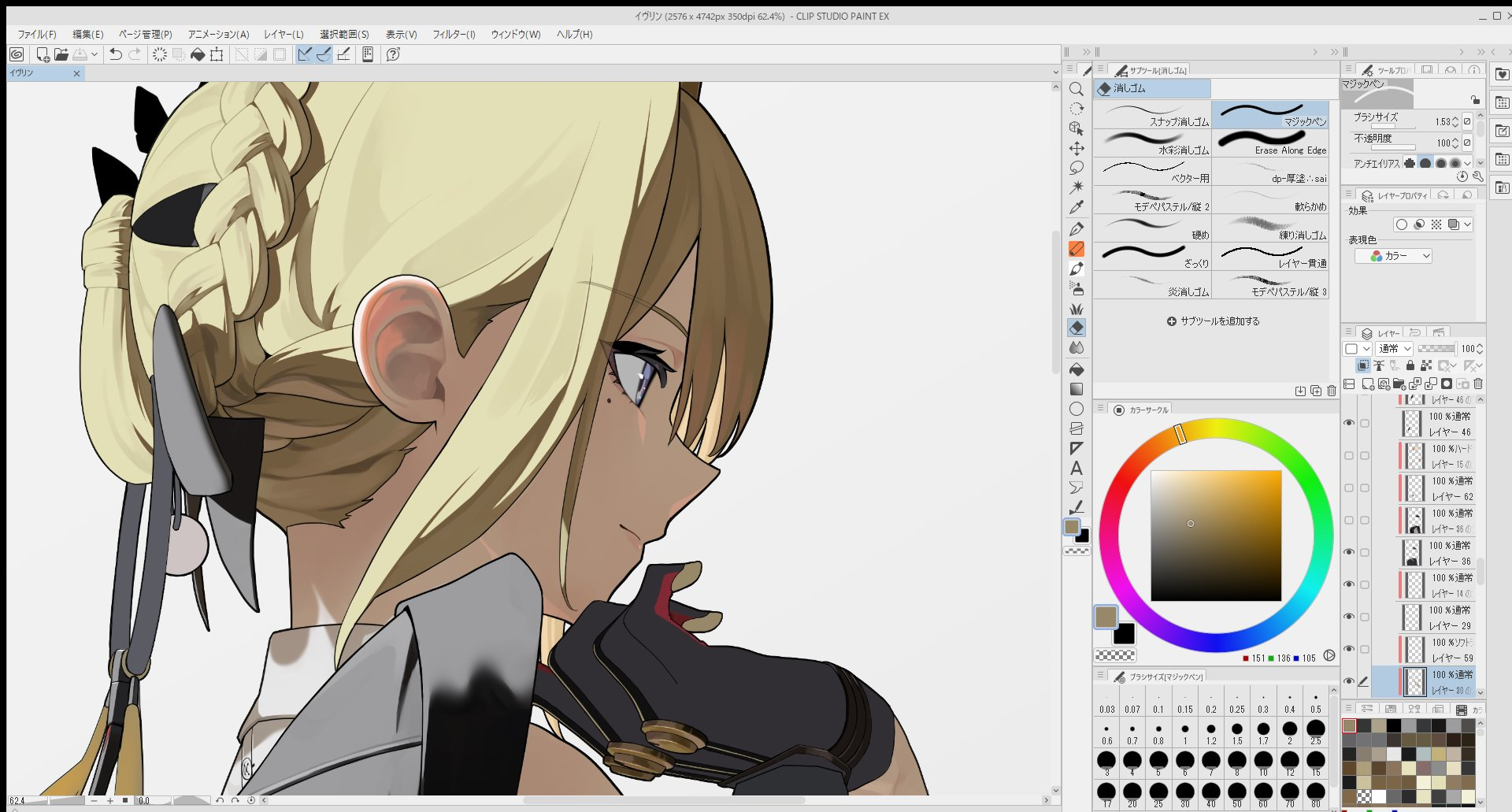Select the Lasso selection tool
This screenshot has width=1512, height=812.
click(x=1077, y=168)
